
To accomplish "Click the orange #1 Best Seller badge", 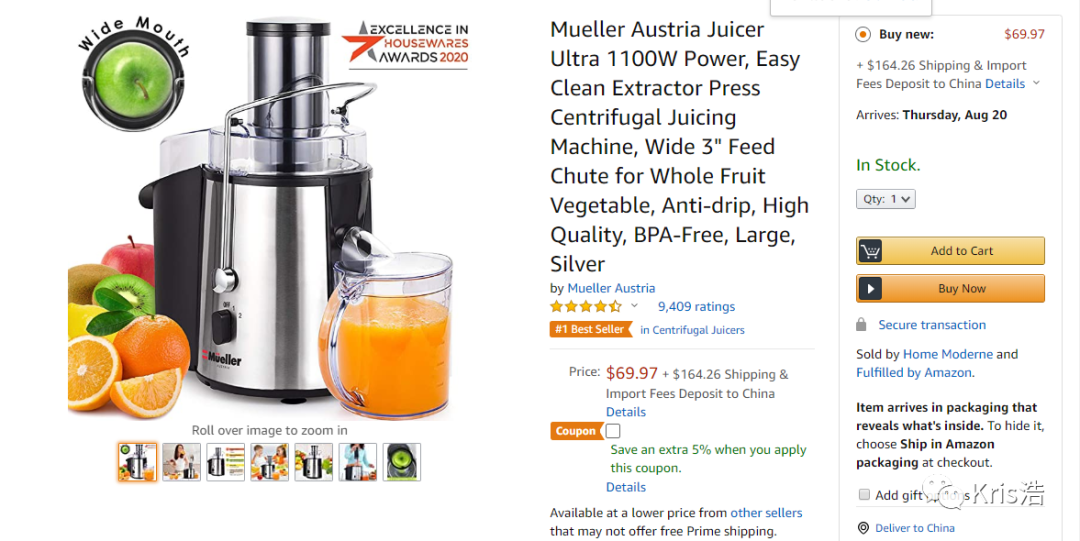I will pyautogui.click(x=590, y=329).
